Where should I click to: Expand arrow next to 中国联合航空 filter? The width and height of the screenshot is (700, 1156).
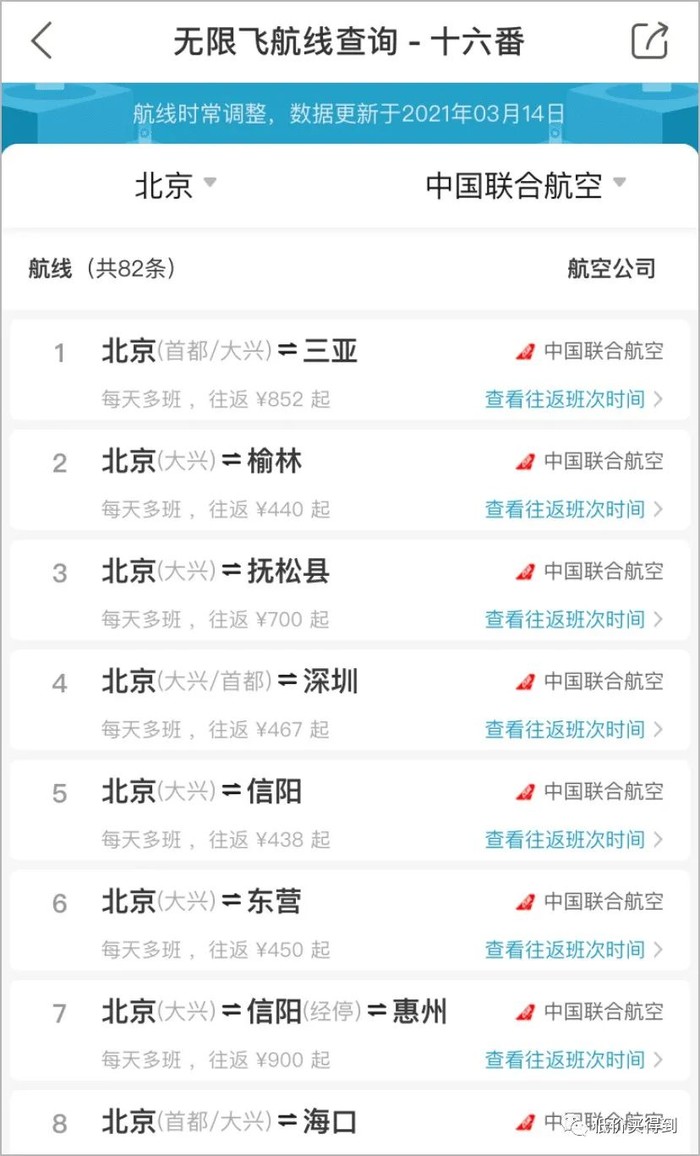pos(619,183)
